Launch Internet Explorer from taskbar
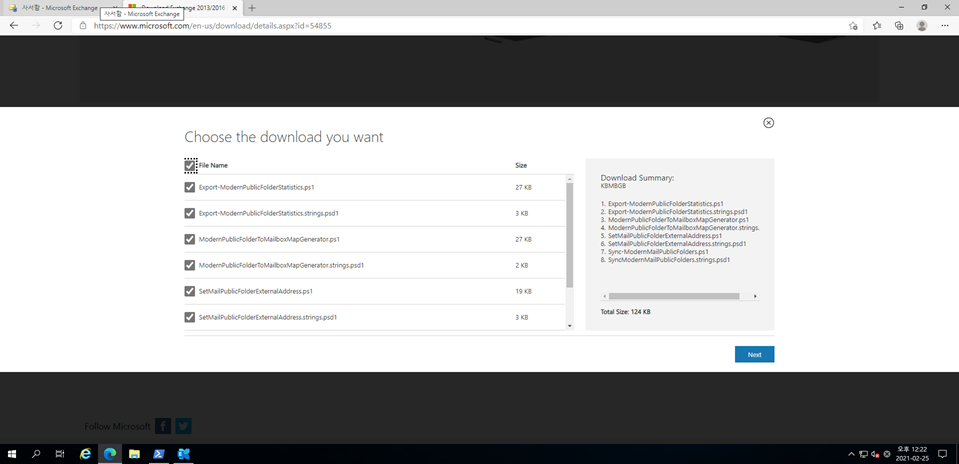Image resolution: width=959 pixels, height=464 pixels. 86,454
